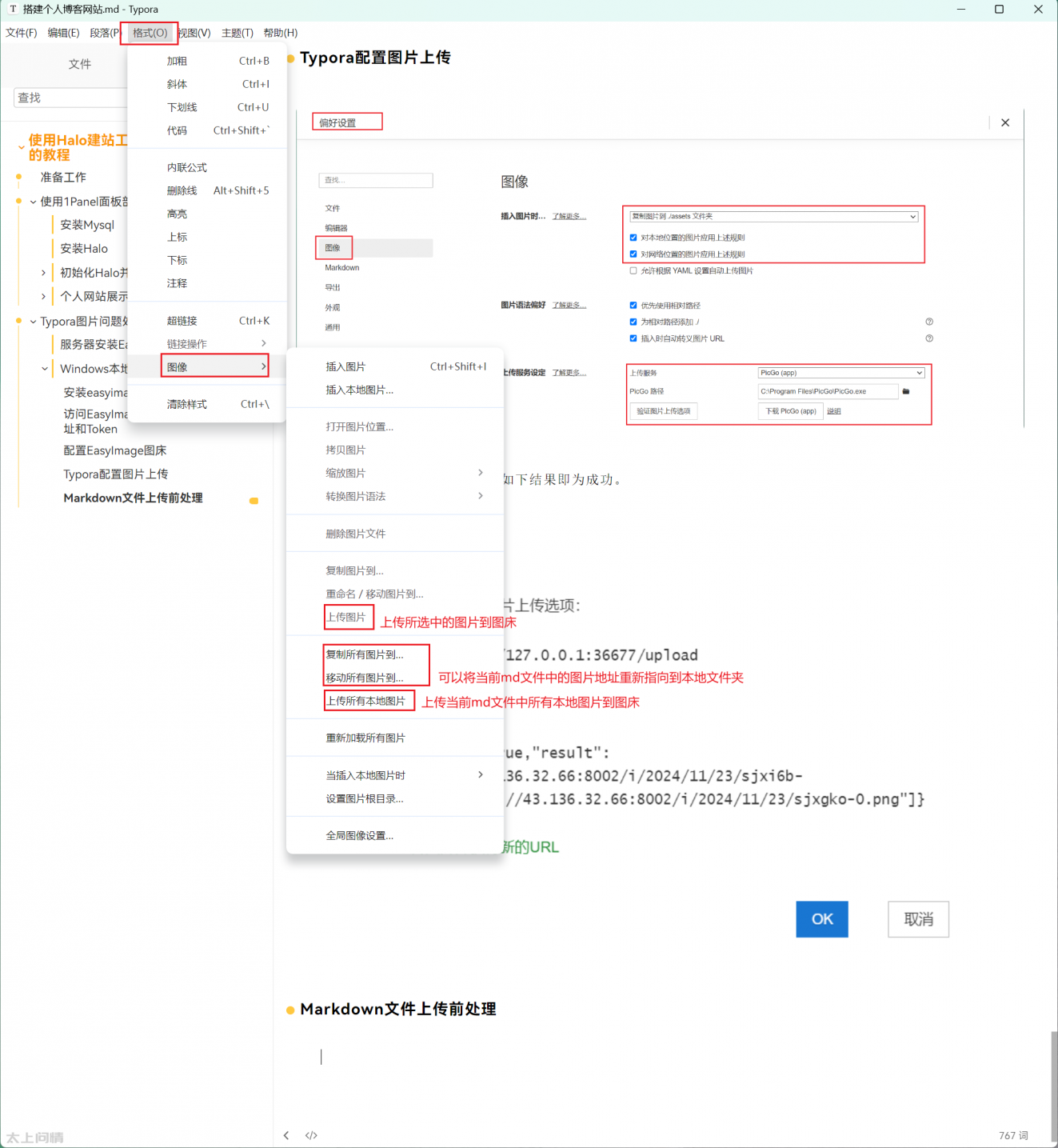Viewport: 1058px width, 1148px height.
Task: Click the 下载 PicGo (app) button
Action: click(x=791, y=411)
